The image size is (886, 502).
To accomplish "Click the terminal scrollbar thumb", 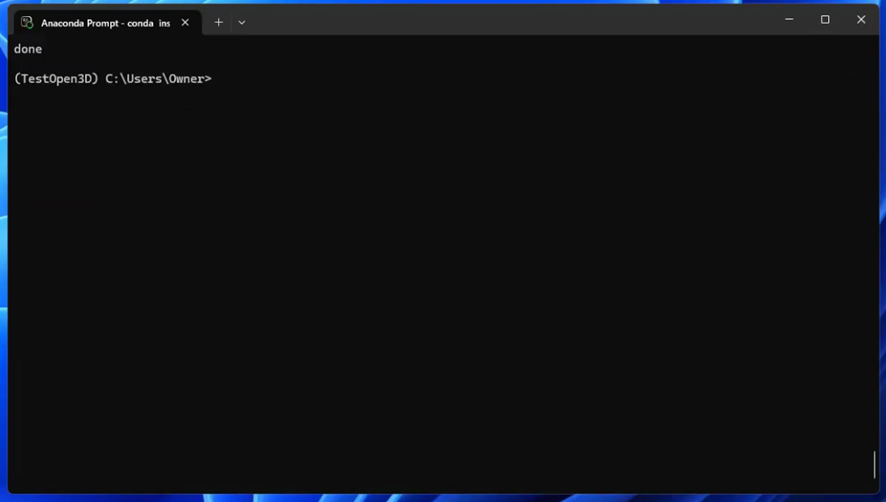I will tap(874, 464).
